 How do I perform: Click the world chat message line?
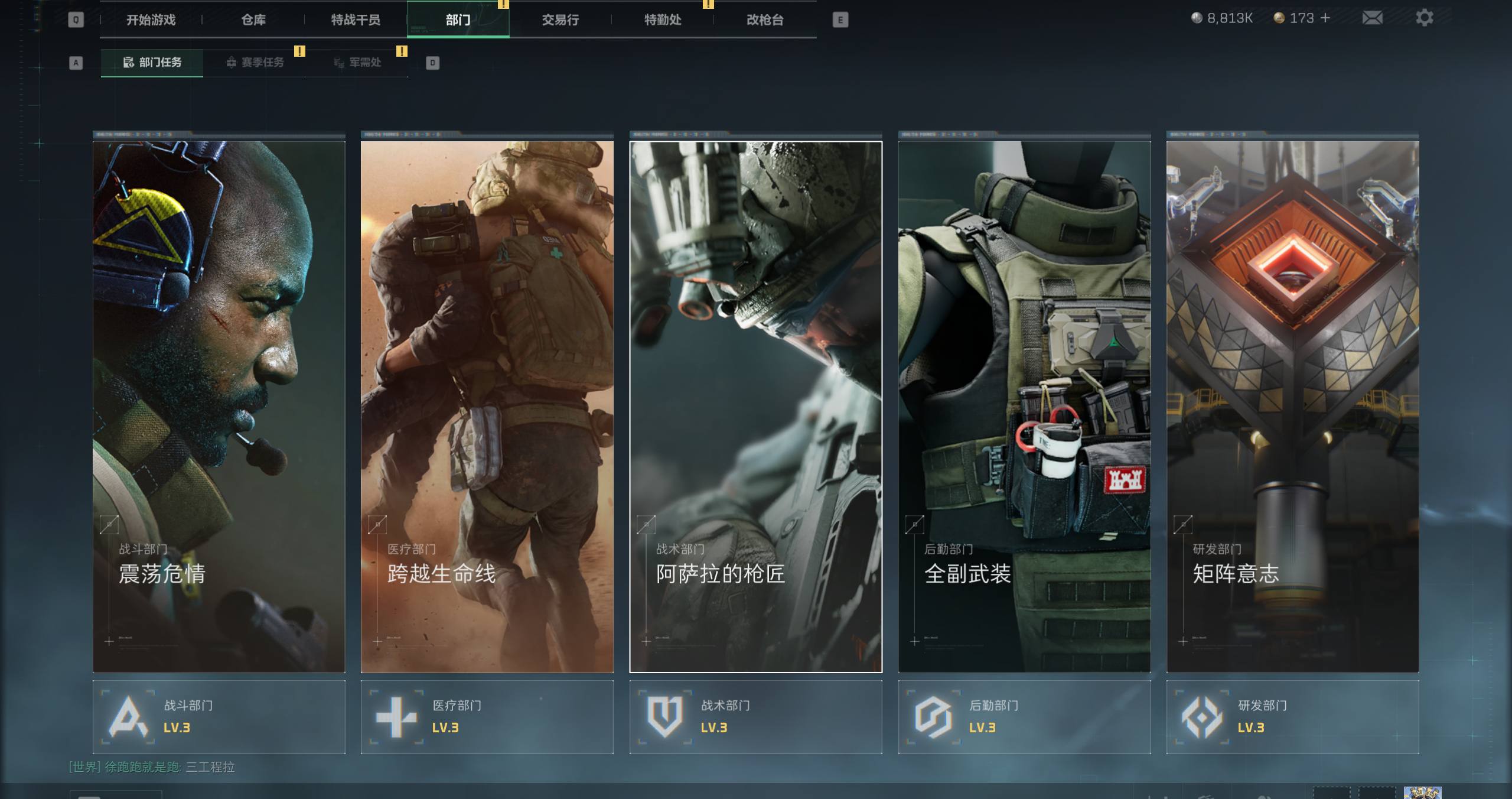coord(152,767)
